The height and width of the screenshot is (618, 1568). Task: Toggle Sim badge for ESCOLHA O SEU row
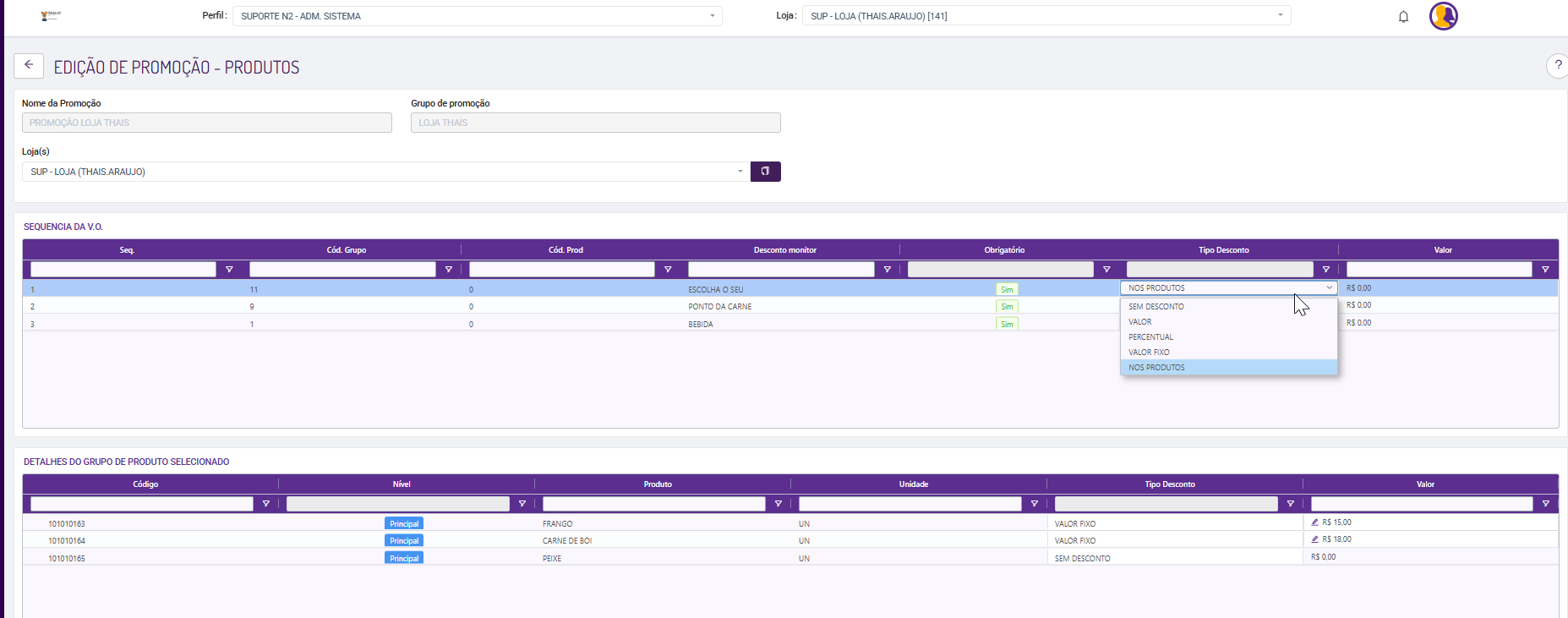[x=1007, y=289]
